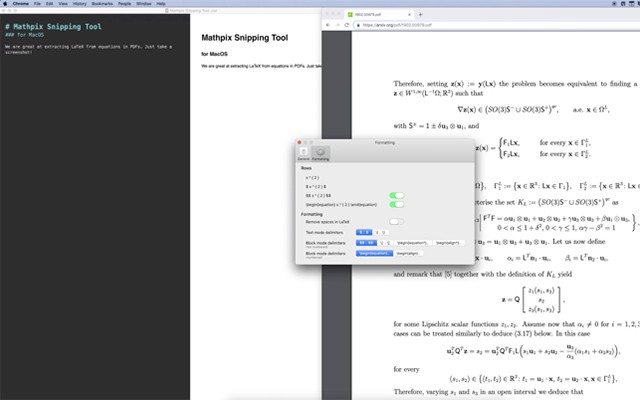Viewport: 640px width, 400px height.
Task: Toggle the \begin{equation} row switch
Action: [x=396, y=204]
